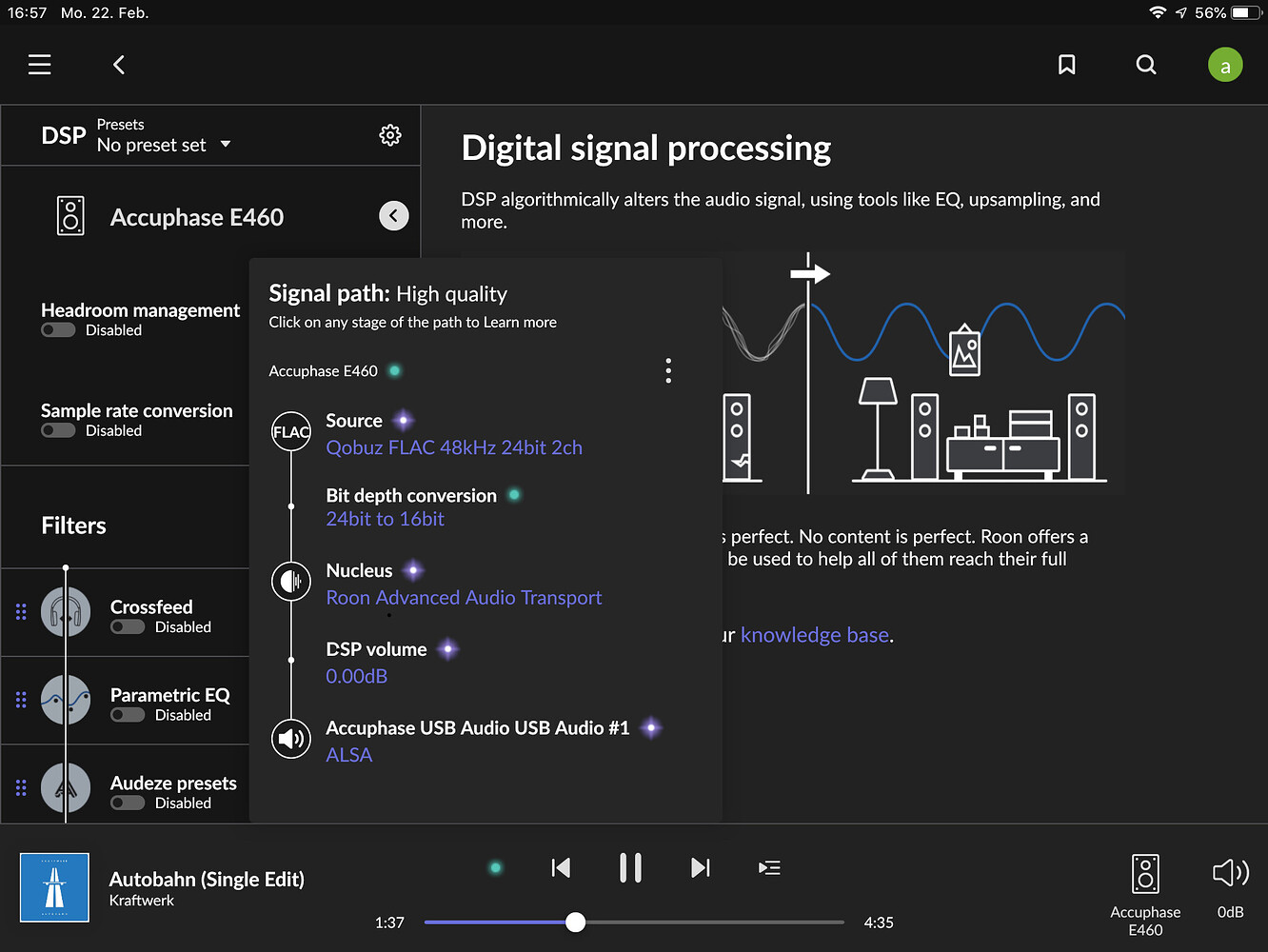Pause the current track
Screen dimensions: 1268x952
coord(630,867)
